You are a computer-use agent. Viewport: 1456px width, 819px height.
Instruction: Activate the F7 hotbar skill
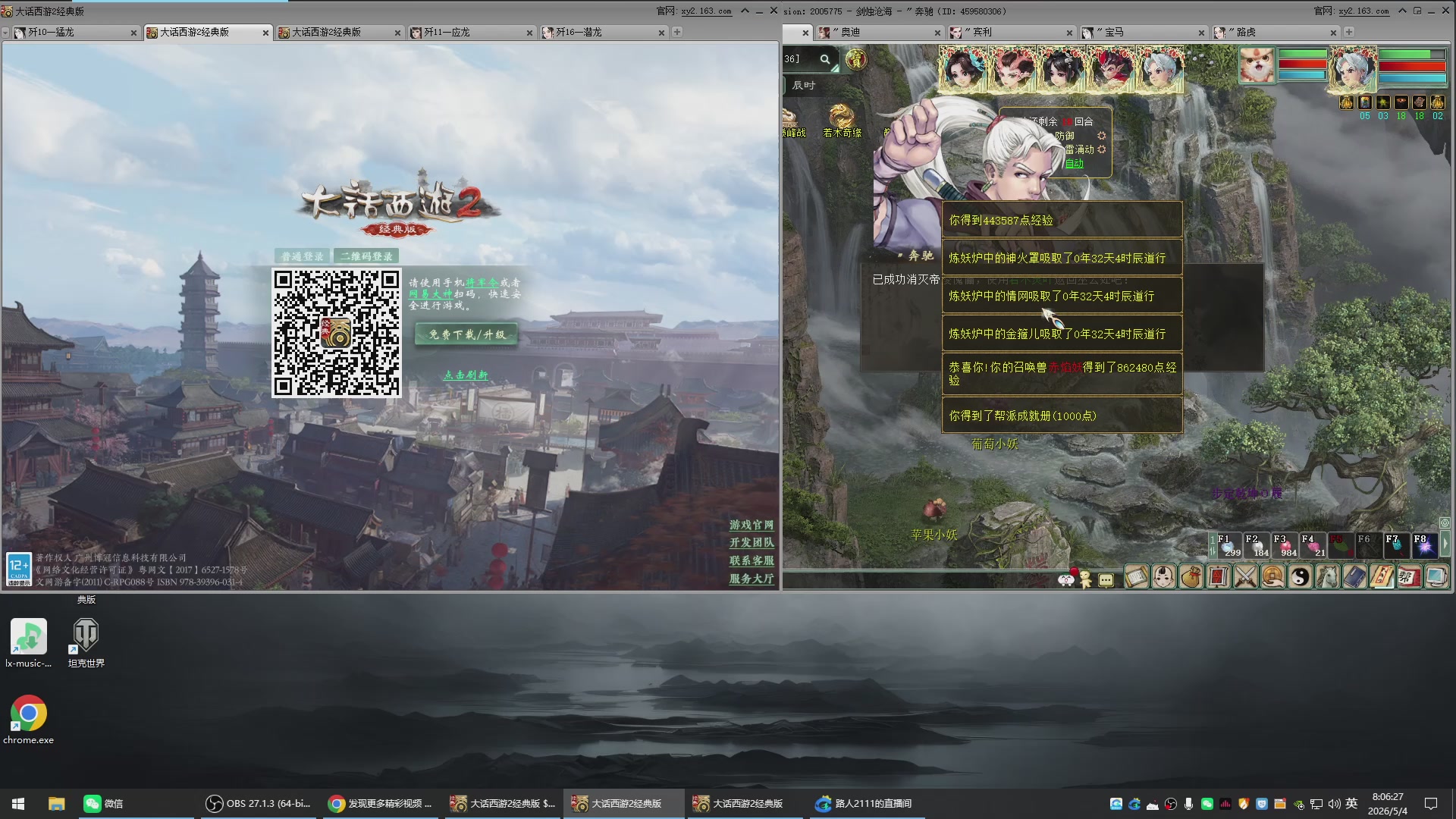(x=1397, y=545)
